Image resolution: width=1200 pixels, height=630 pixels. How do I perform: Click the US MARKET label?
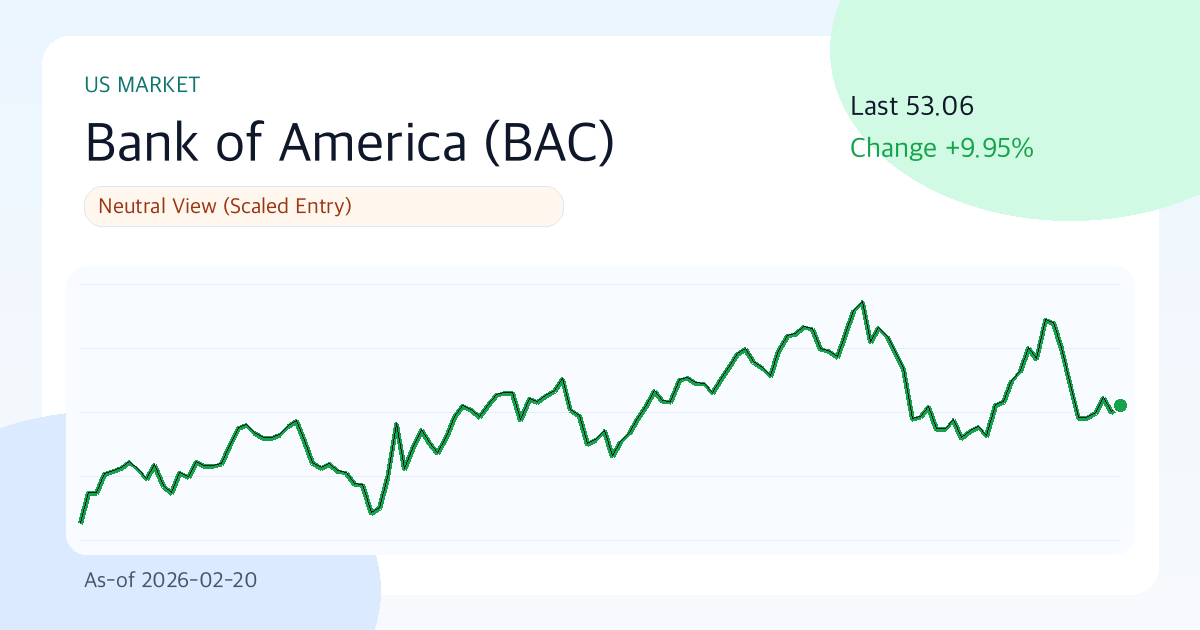[x=142, y=85]
